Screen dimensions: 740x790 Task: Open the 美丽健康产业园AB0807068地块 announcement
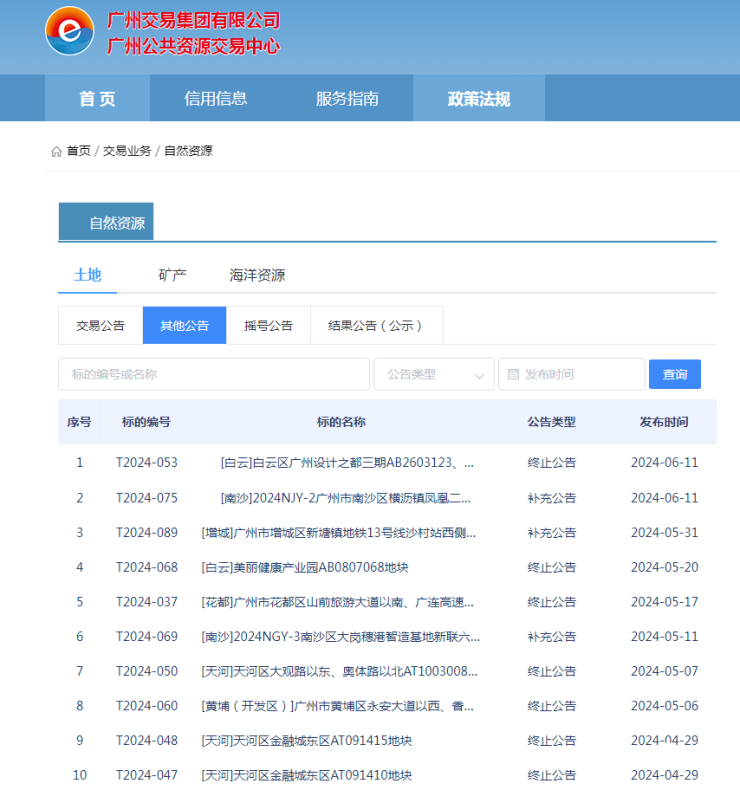305,567
